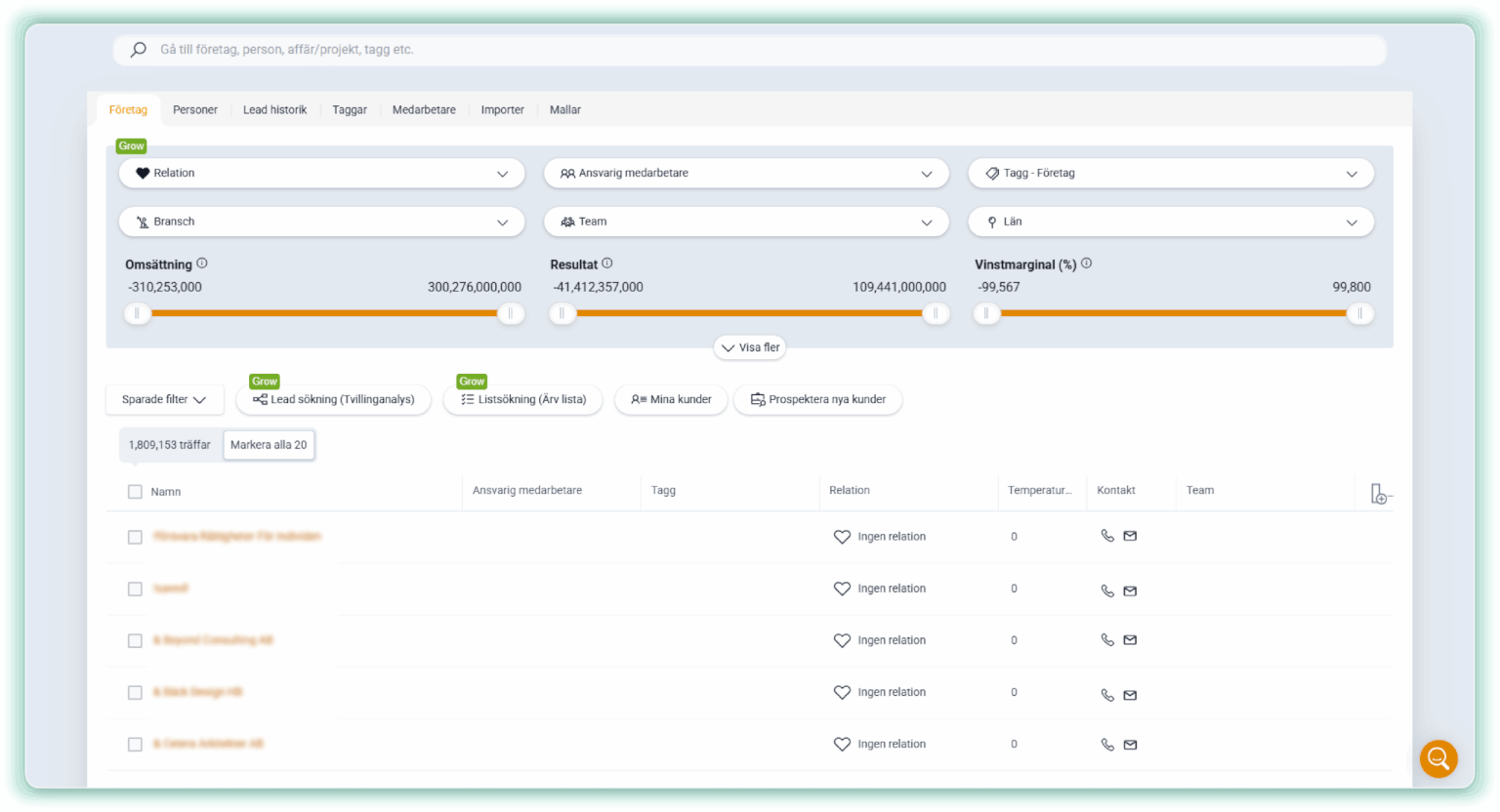Click the phone icon in the first company row
Screen dimensions: 1500x812
pos(1107,536)
